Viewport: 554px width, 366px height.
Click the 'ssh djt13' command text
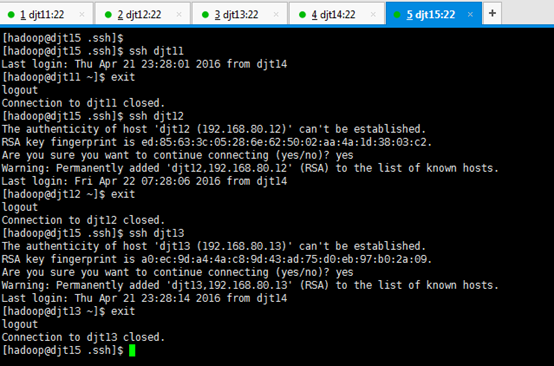pos(157,233)
